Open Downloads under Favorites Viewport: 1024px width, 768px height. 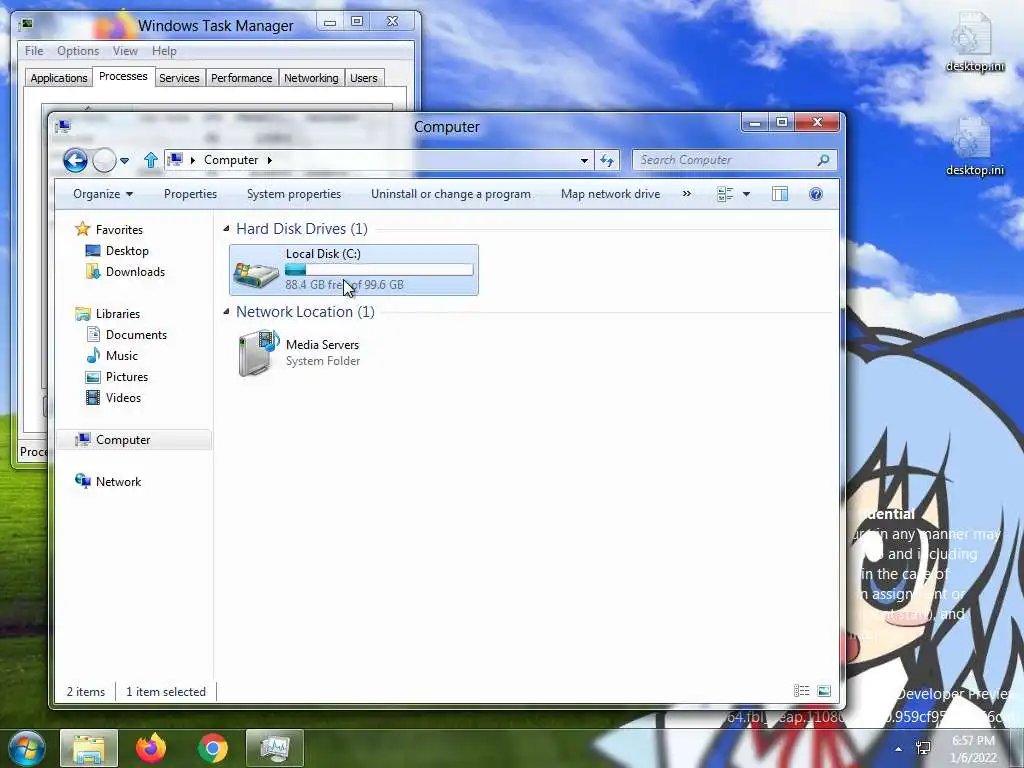(x=135, y=272)
